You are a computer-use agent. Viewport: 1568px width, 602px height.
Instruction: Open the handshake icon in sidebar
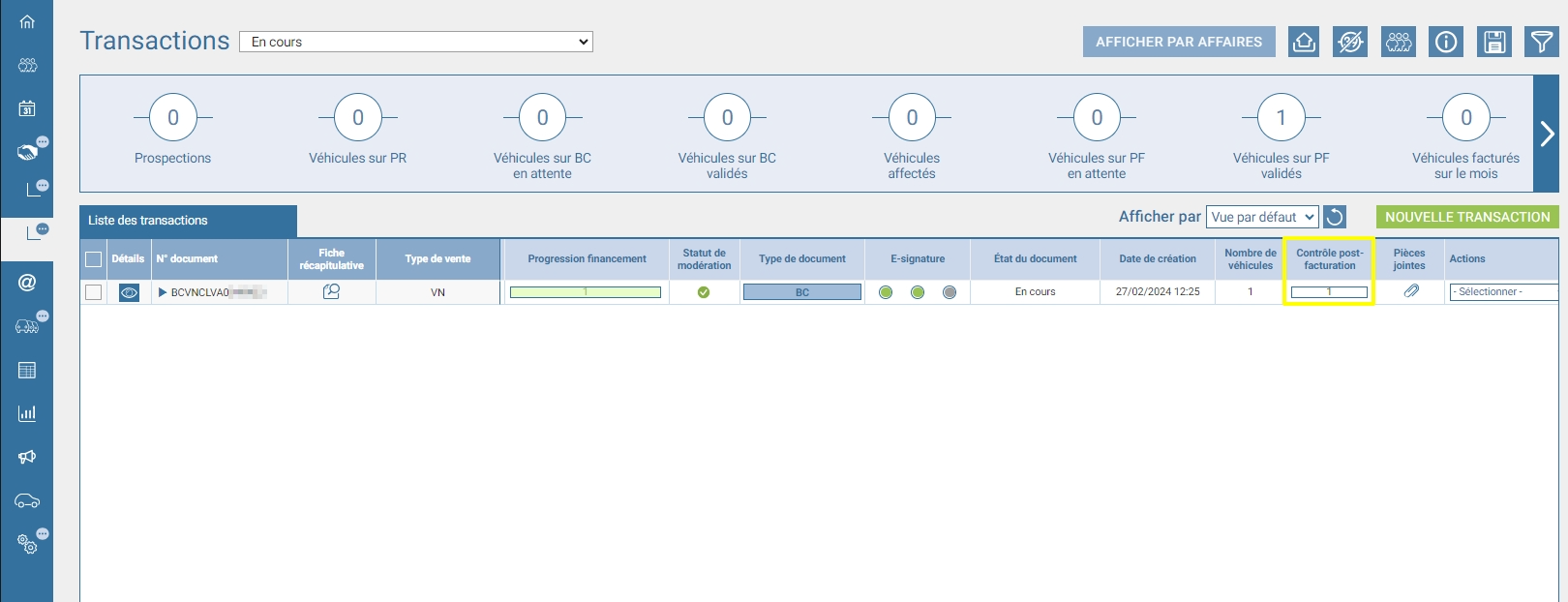(27, 152)
